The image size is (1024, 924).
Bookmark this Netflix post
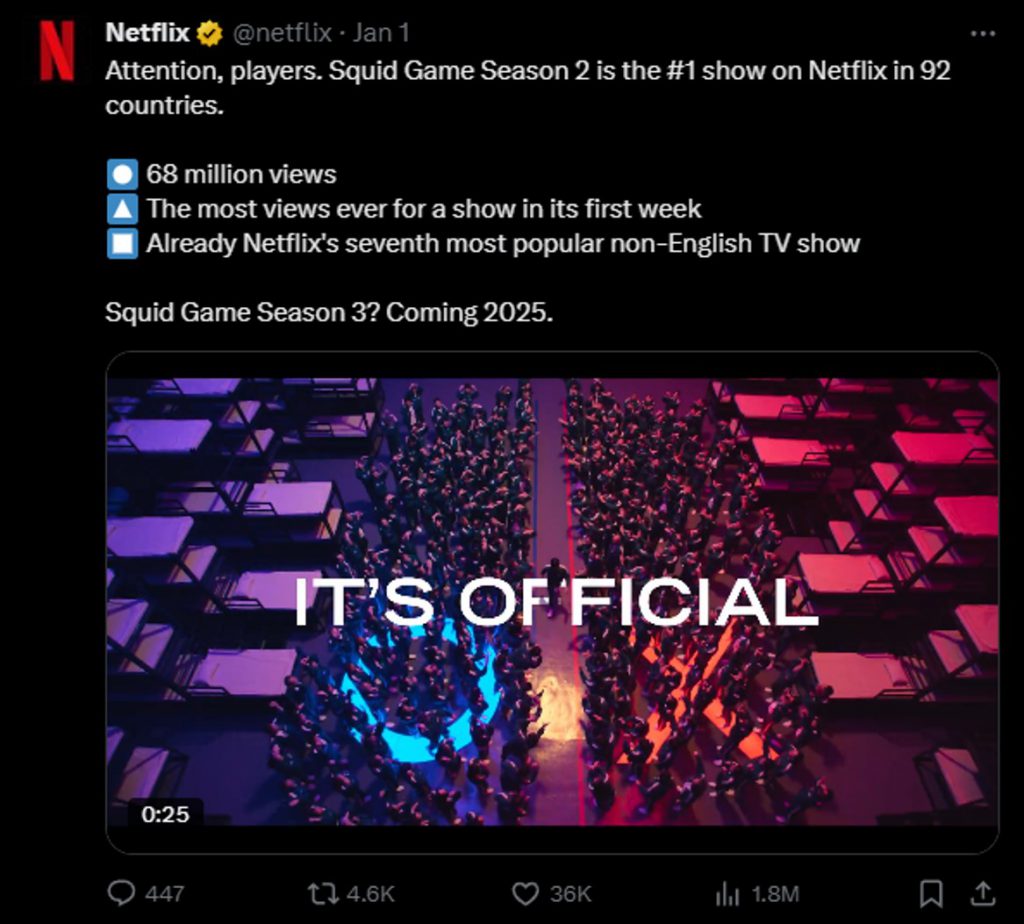(x=931, y=892)
